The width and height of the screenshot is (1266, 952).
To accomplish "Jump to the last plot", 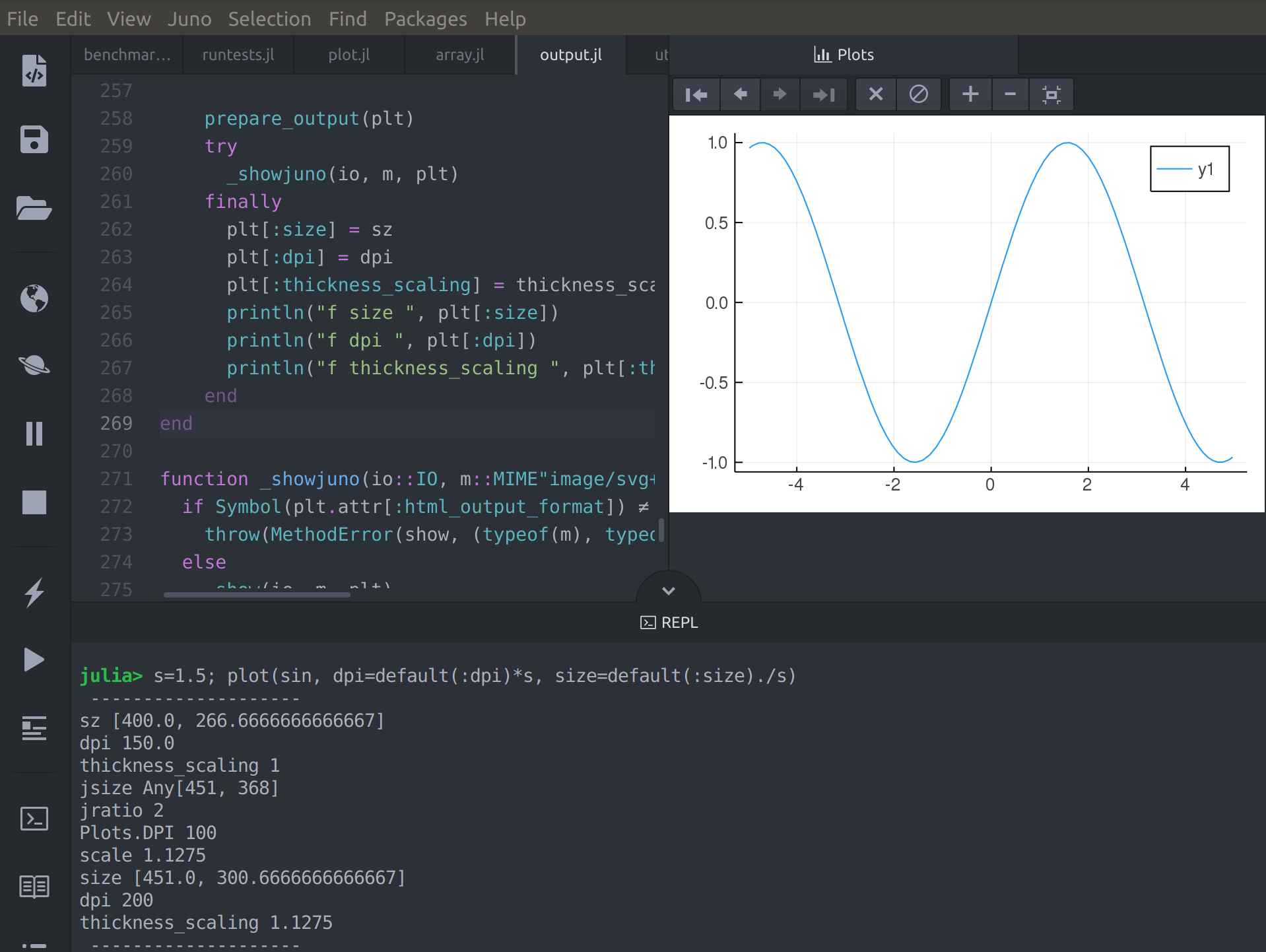I will pyautogui.click(x=823, y=94).
